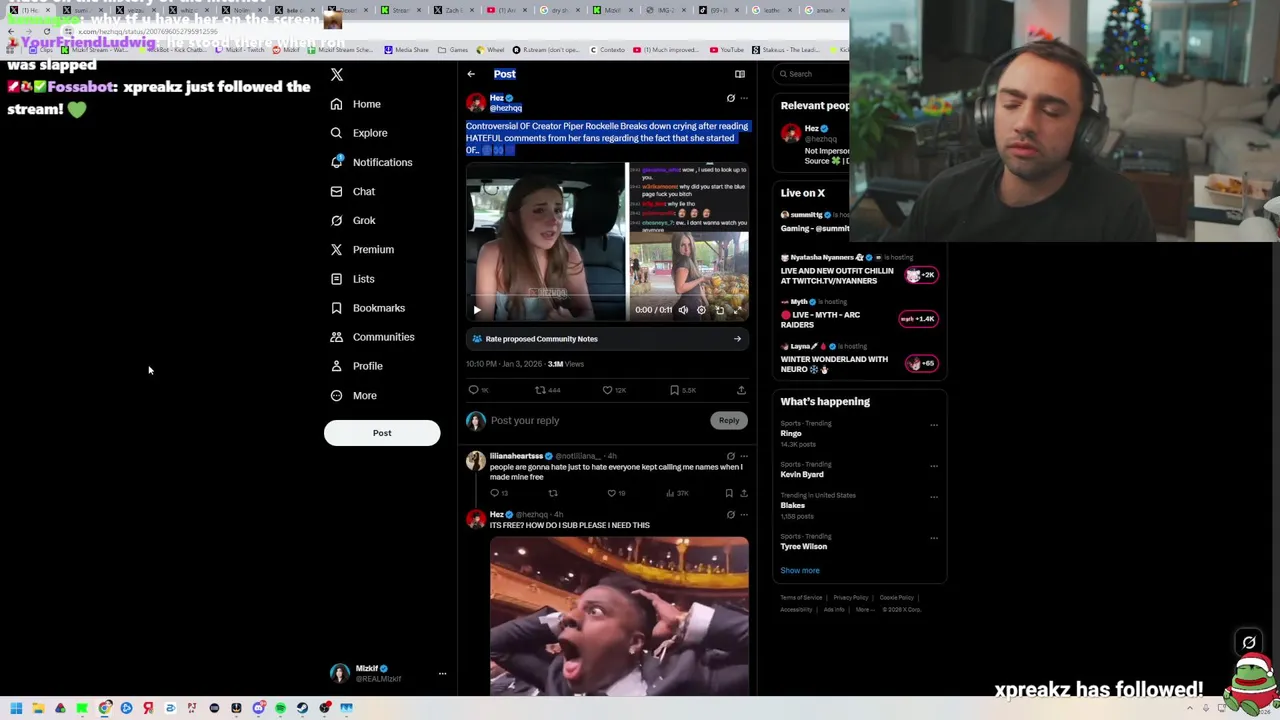Screen dimensions: 1280x720
Task: Open more dots for Kevin Byard trend
Action: tap(934, 466)
